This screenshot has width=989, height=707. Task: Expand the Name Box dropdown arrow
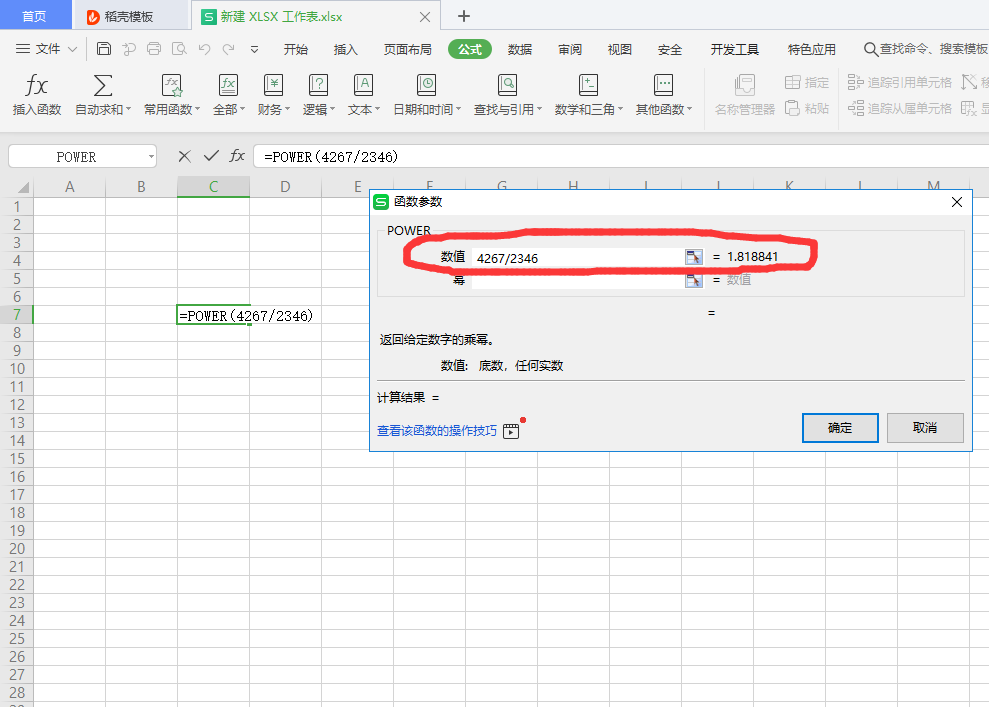[151, 157]
